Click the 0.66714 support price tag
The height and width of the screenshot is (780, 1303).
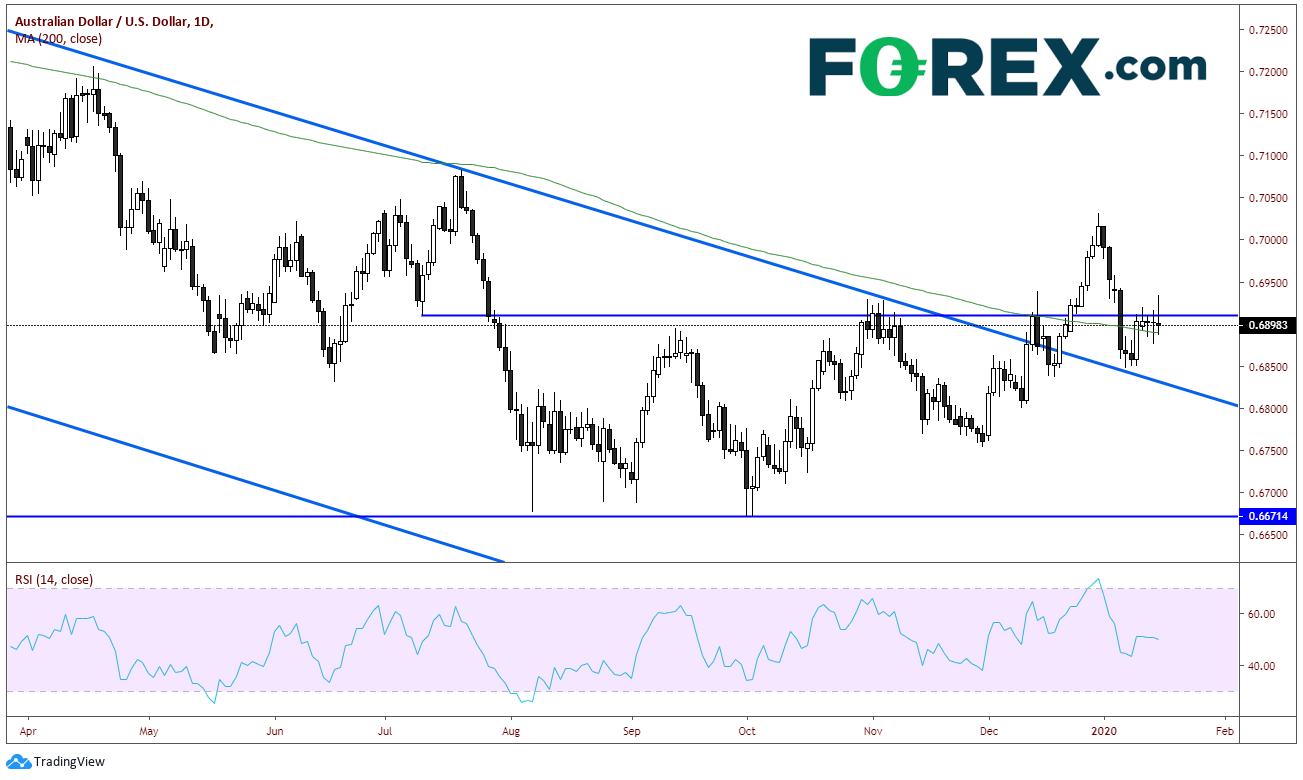[x=1269, y=516]
